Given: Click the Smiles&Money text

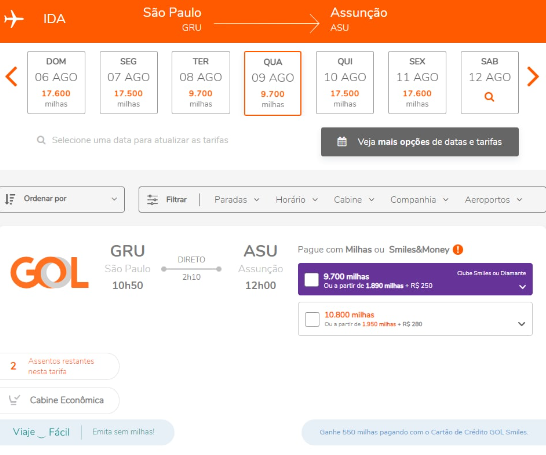Looking at the screenshot, I should (419, 250).
